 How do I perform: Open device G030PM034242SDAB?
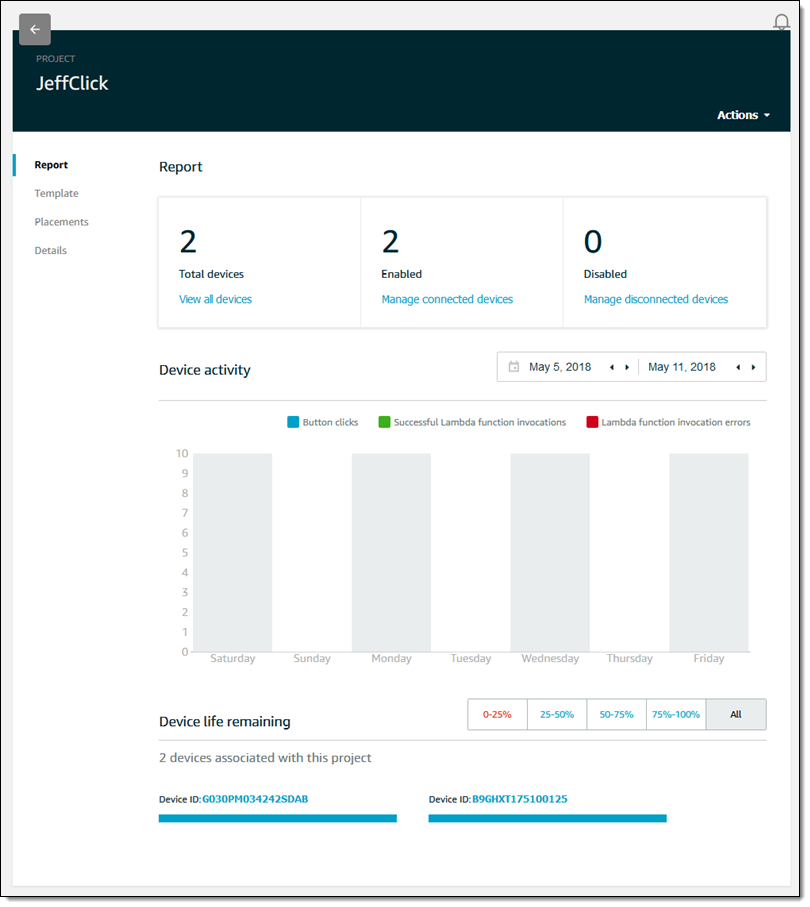[255, 799]
